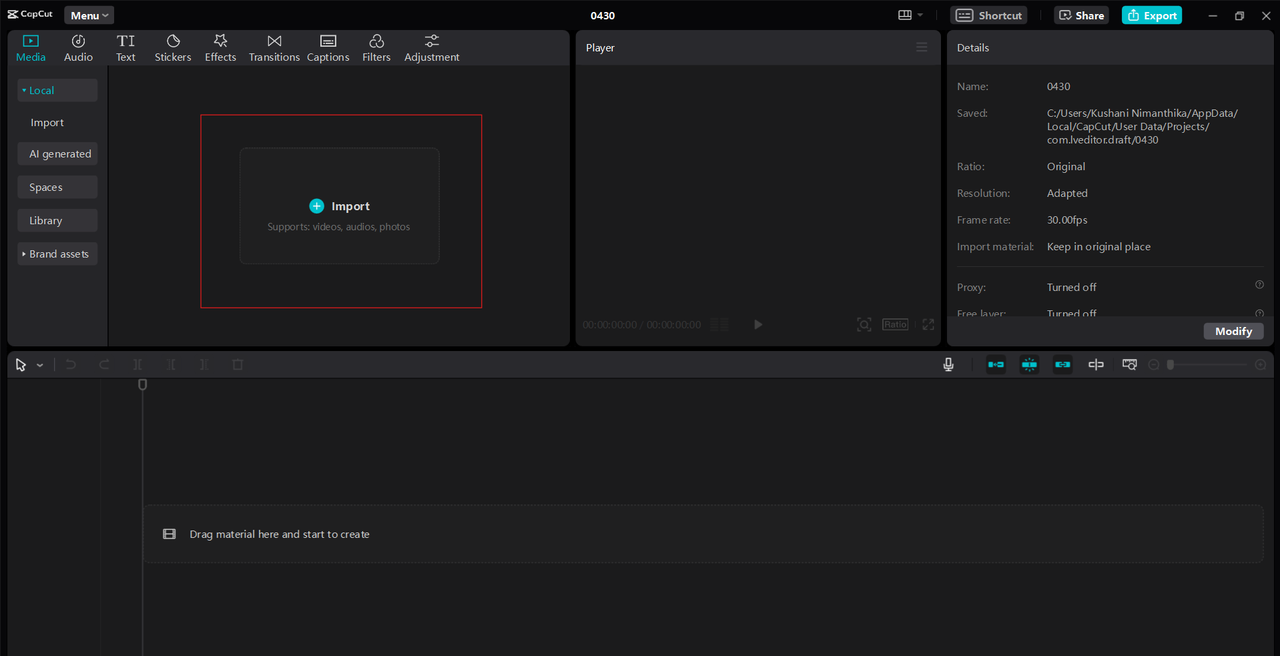
Task: Open the Player panel menu icon
Action: pos(922,47)
